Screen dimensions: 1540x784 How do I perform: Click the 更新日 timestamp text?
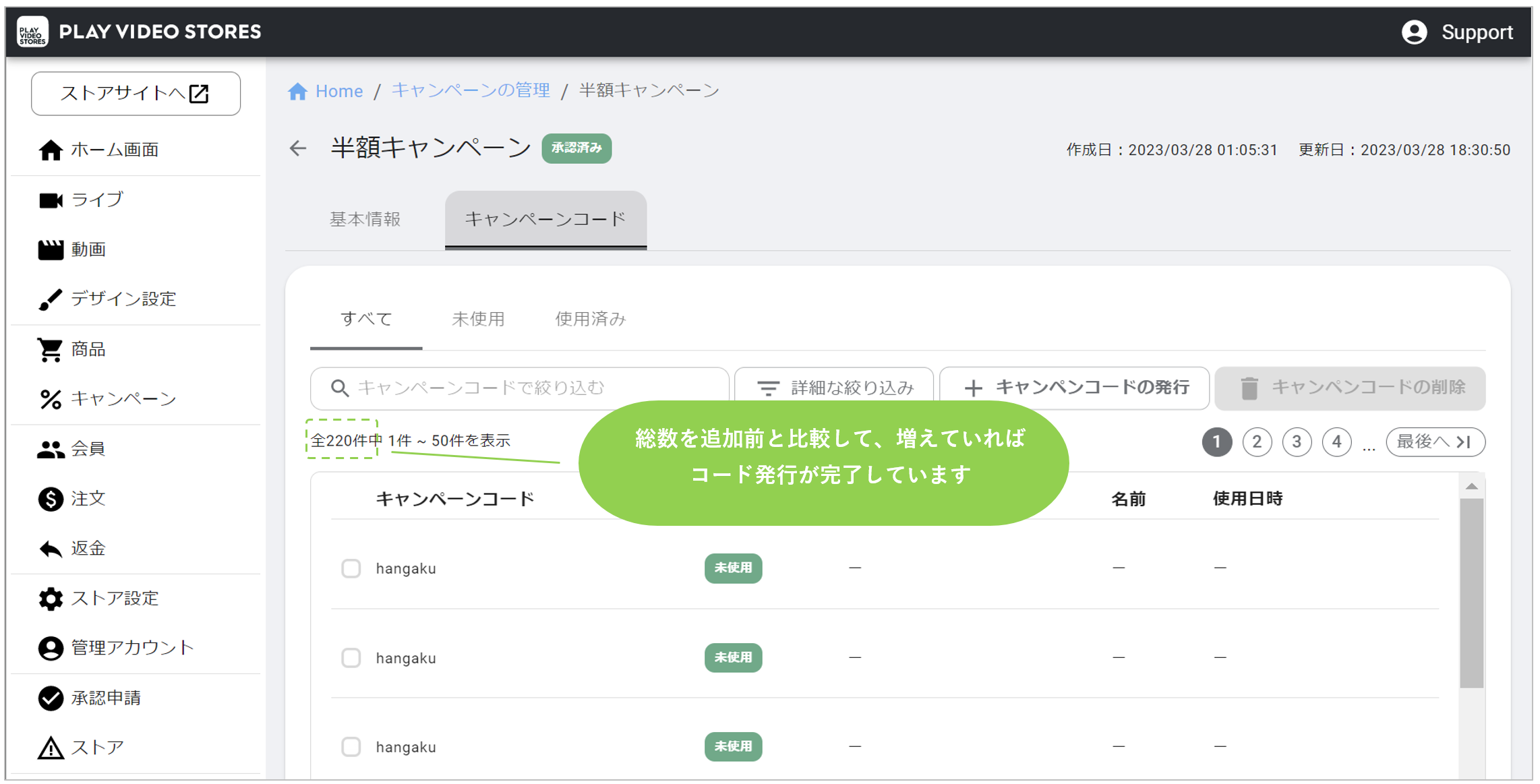(x=1404, y=150)
